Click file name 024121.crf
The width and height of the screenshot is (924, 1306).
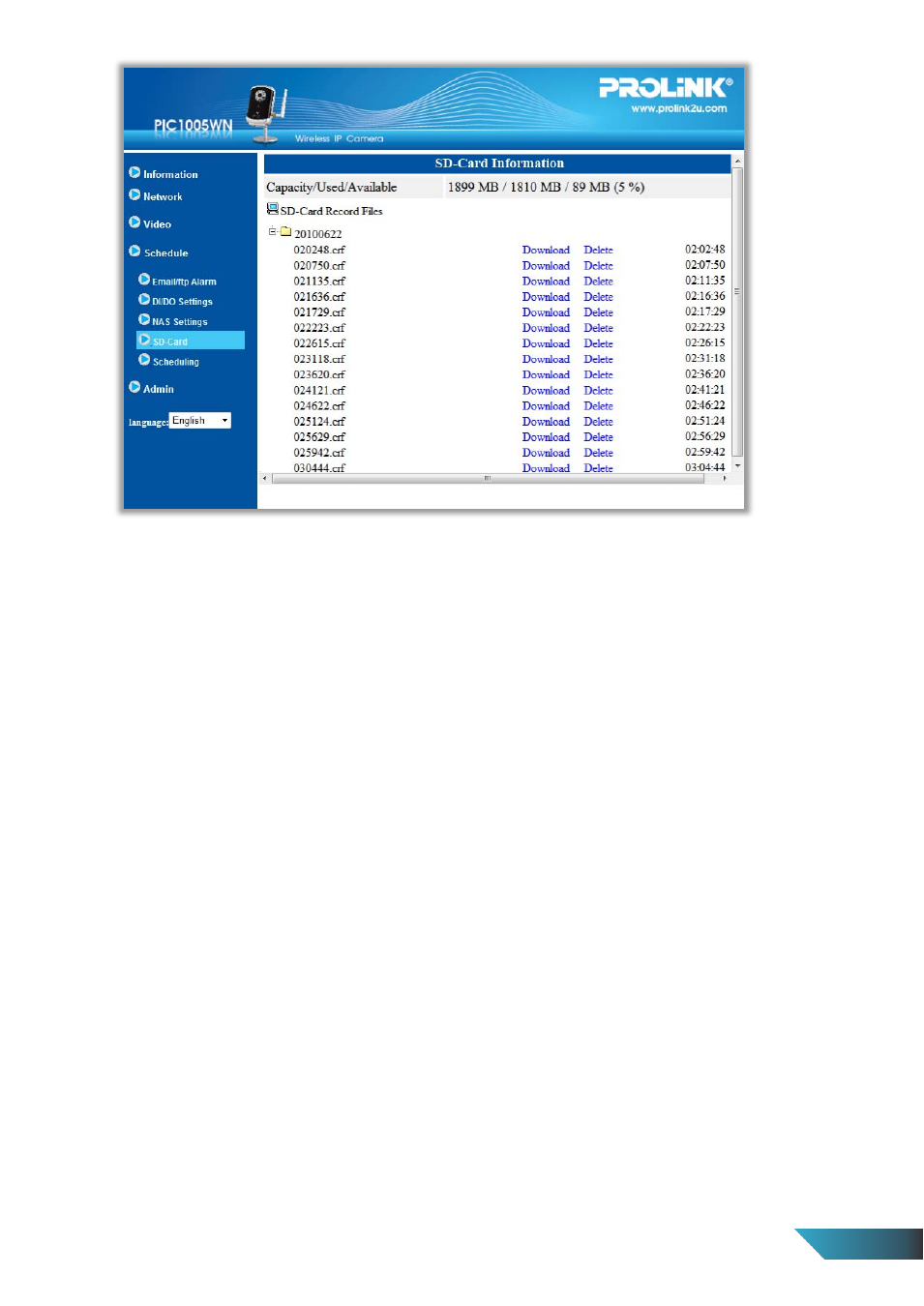pos(319,390)
